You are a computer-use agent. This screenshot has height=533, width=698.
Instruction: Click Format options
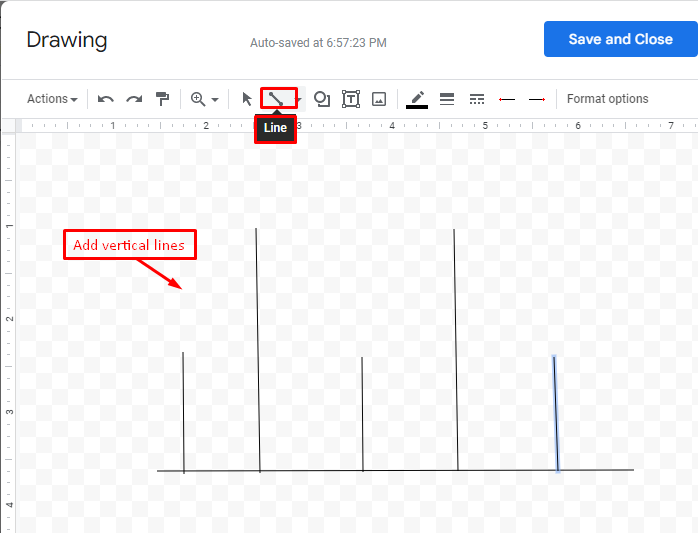(x=608, y=99)
